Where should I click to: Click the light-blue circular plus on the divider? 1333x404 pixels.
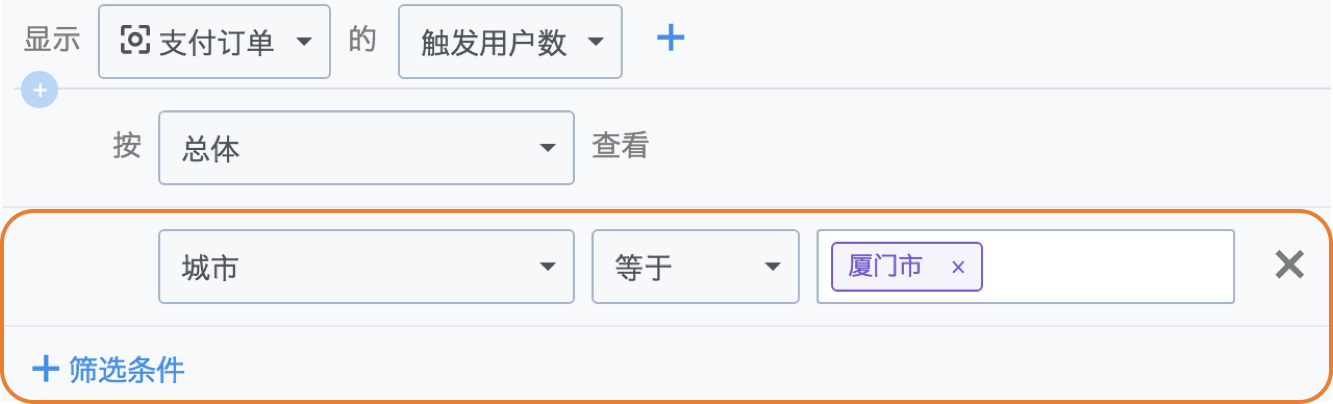pos(39,91)
